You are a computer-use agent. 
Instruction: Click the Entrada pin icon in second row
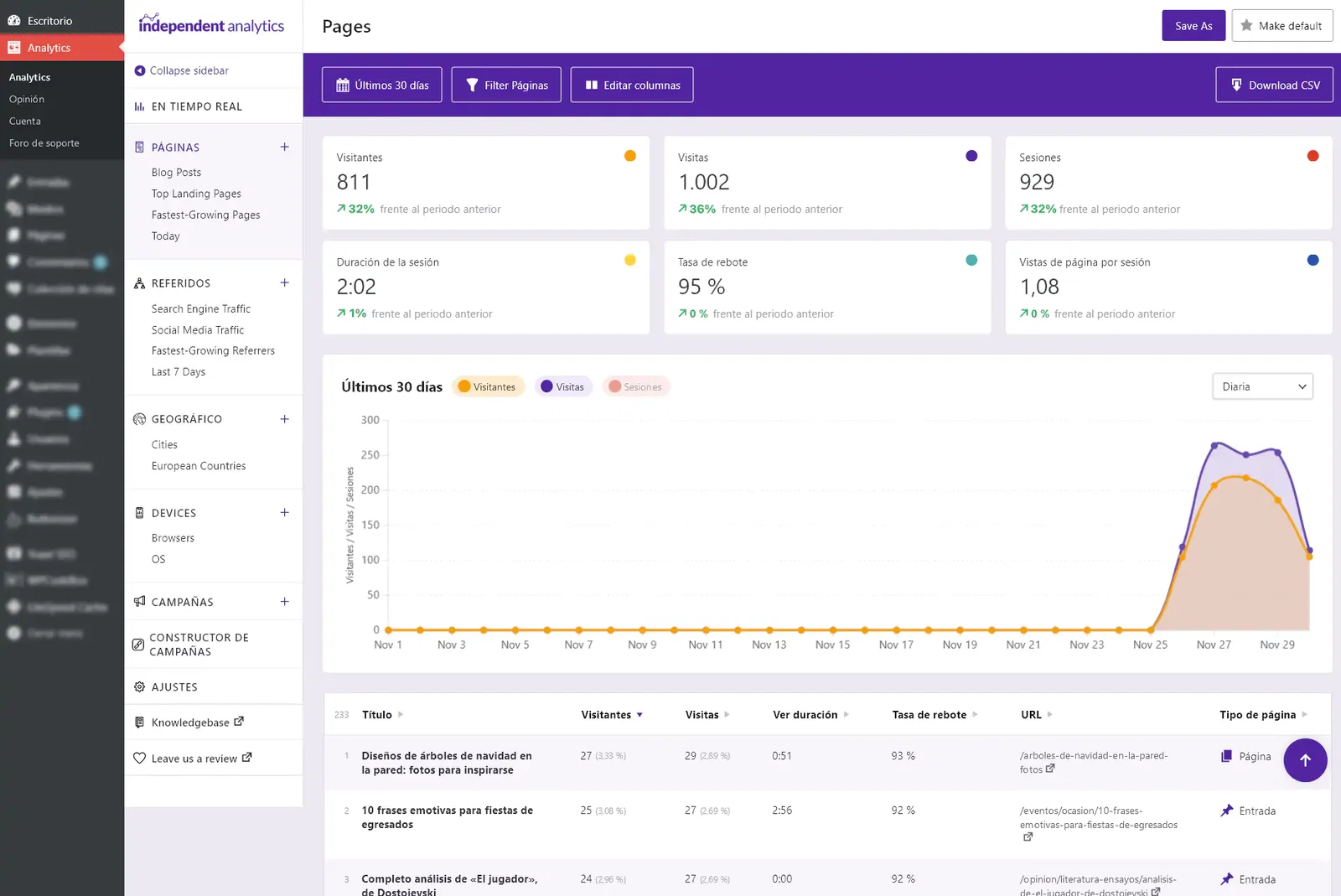1227,811
